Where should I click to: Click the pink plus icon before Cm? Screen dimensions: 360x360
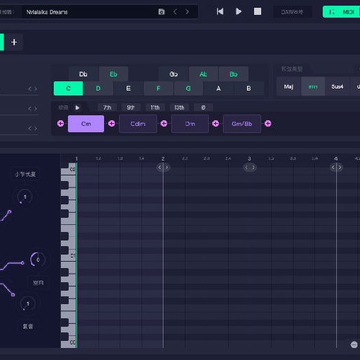pyautogui.click(x=60, y=124)
